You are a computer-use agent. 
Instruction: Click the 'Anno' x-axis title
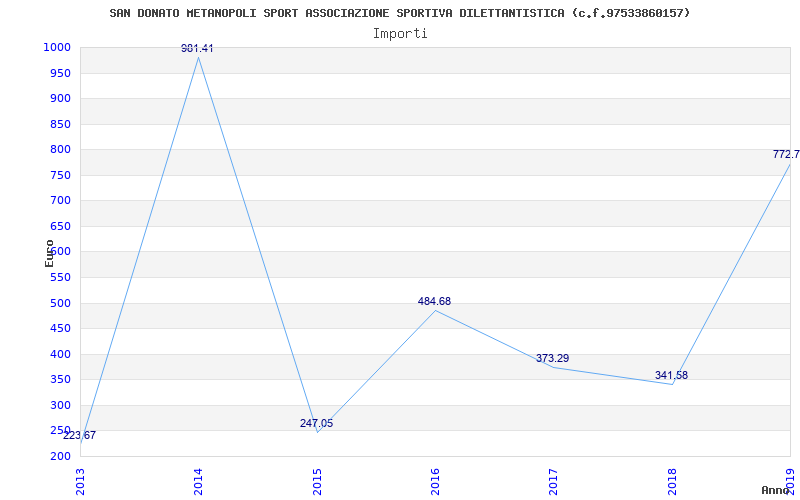click(774, 490)
